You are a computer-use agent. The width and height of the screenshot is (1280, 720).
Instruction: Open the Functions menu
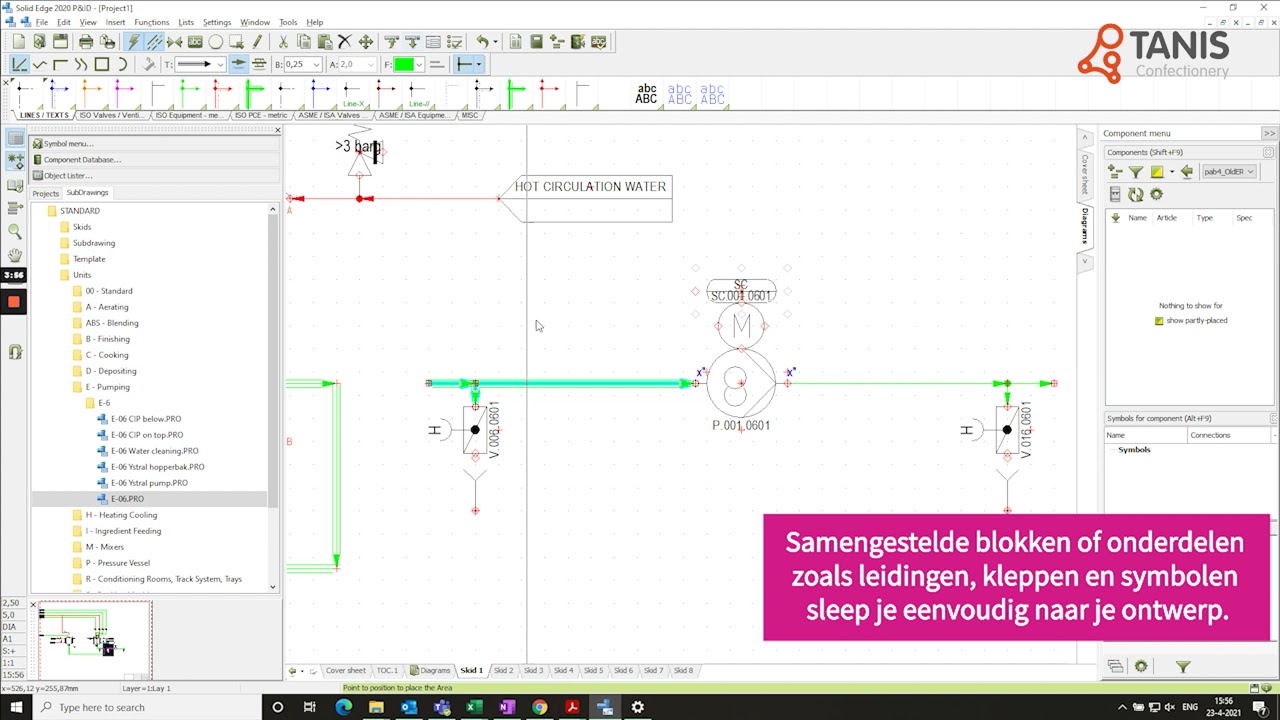tap(151, 22)
